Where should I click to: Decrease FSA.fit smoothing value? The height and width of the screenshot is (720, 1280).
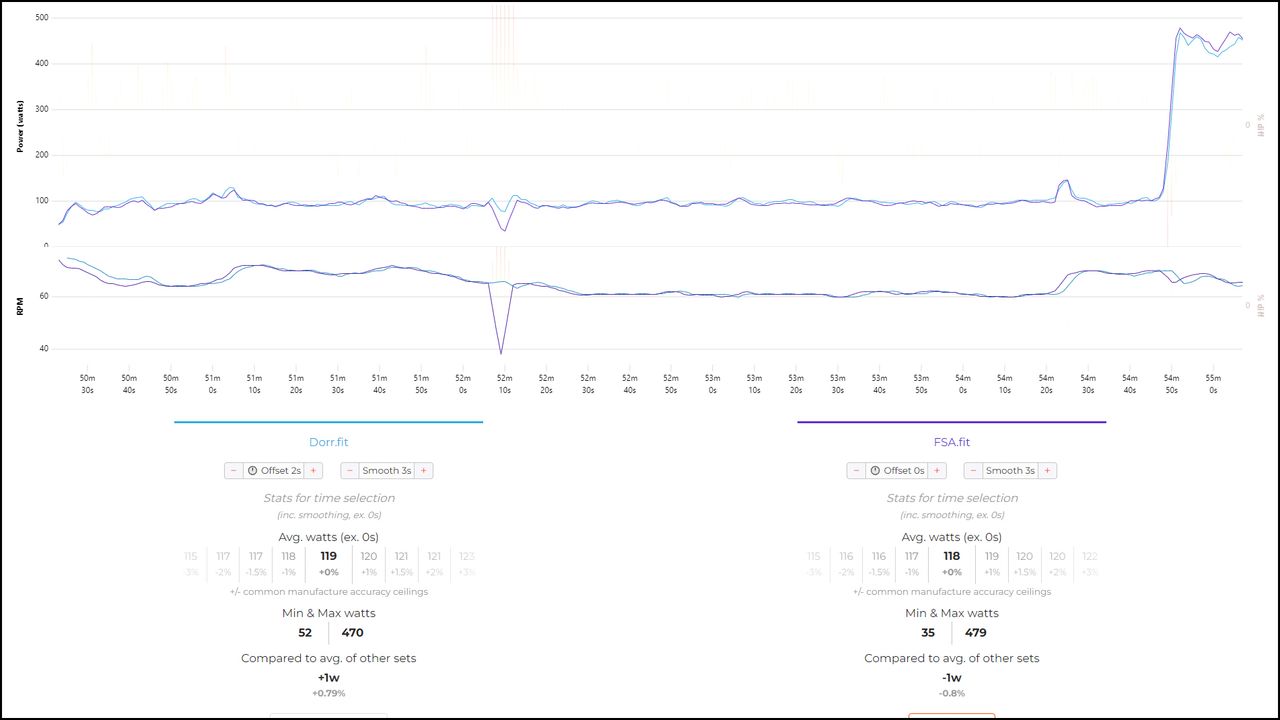(x=972, y=470)
